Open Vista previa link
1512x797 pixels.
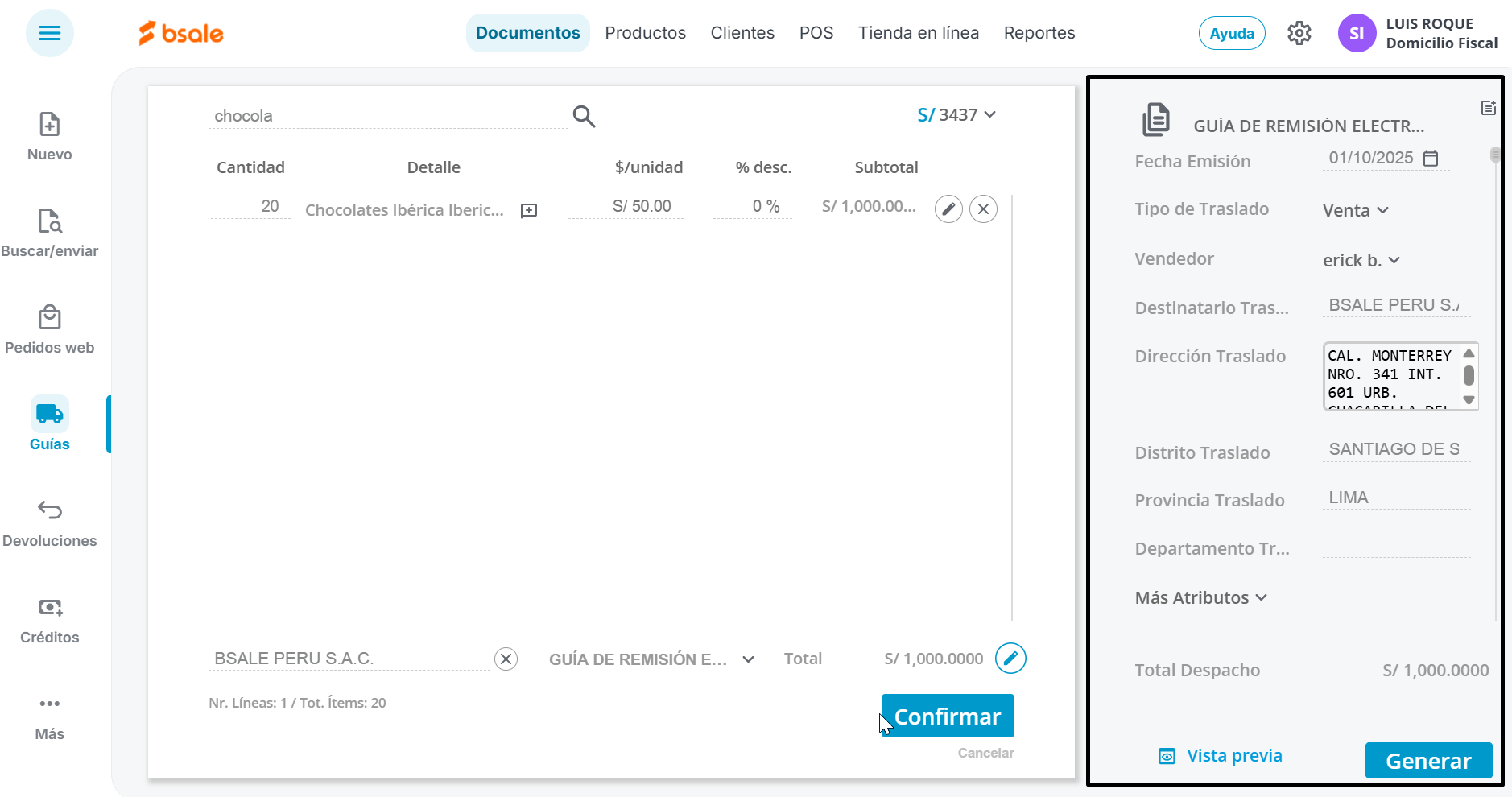click(x=1221, y=756)
